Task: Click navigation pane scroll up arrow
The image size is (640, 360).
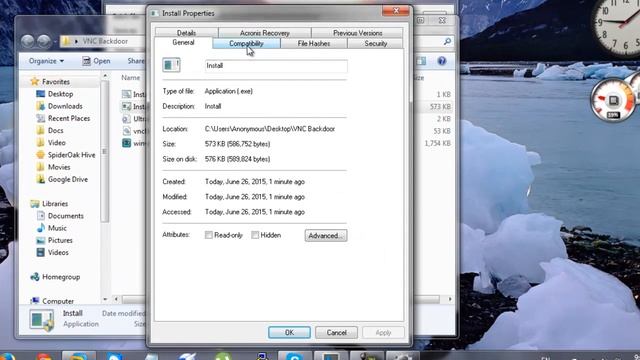Action: tap(105, 76)
